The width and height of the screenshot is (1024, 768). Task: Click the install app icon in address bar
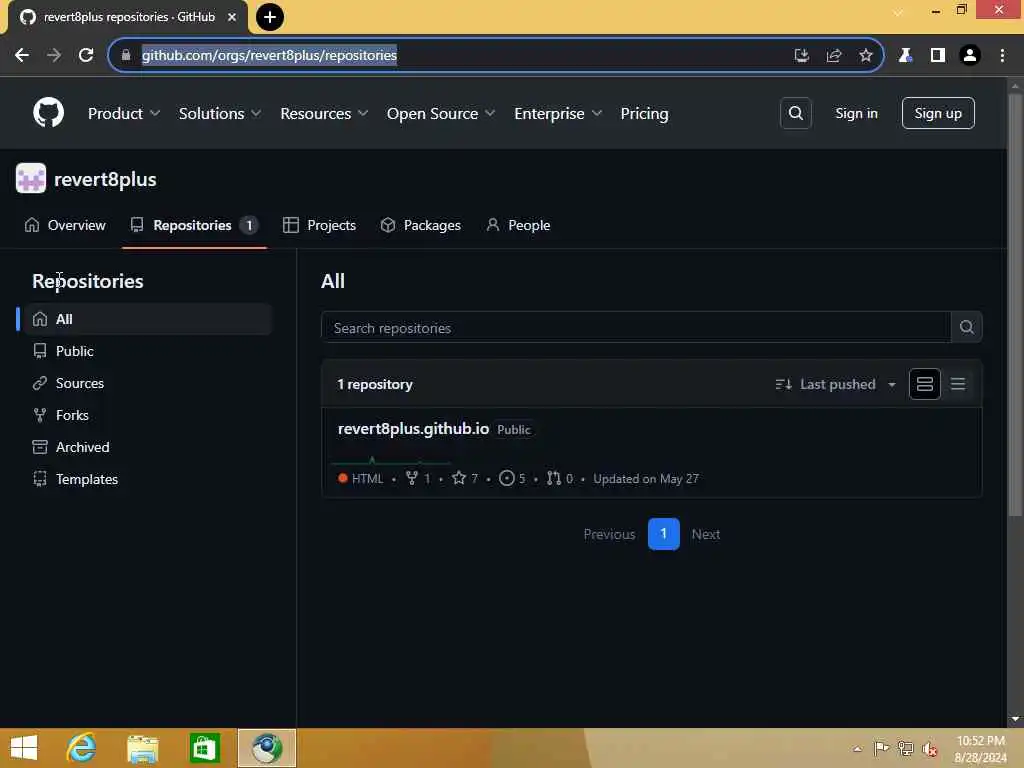[x=801, y=56]
